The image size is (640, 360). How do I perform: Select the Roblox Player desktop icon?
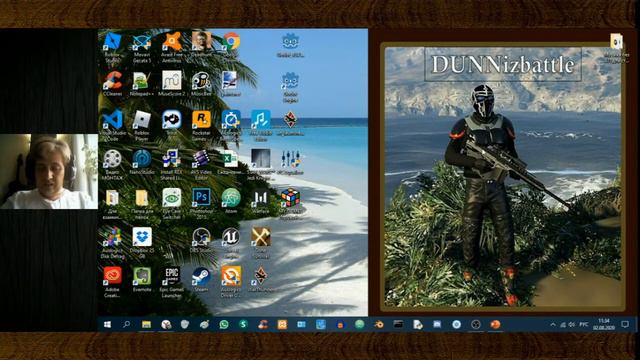[142, 124]
